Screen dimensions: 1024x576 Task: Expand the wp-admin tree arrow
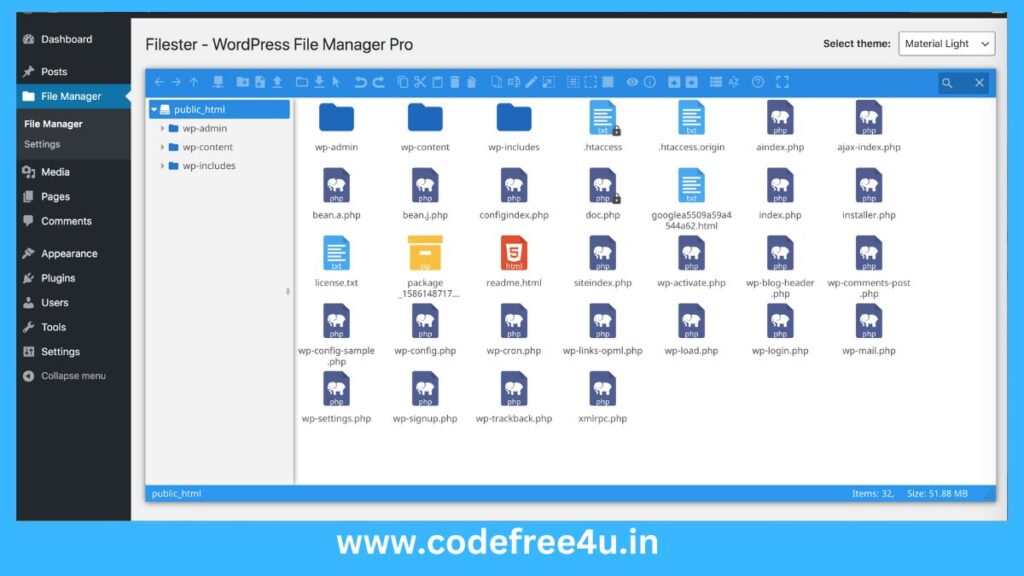[162, 129]
